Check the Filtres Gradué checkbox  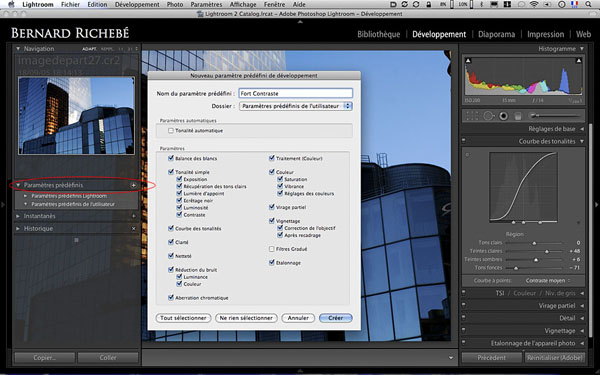[271, 249]
